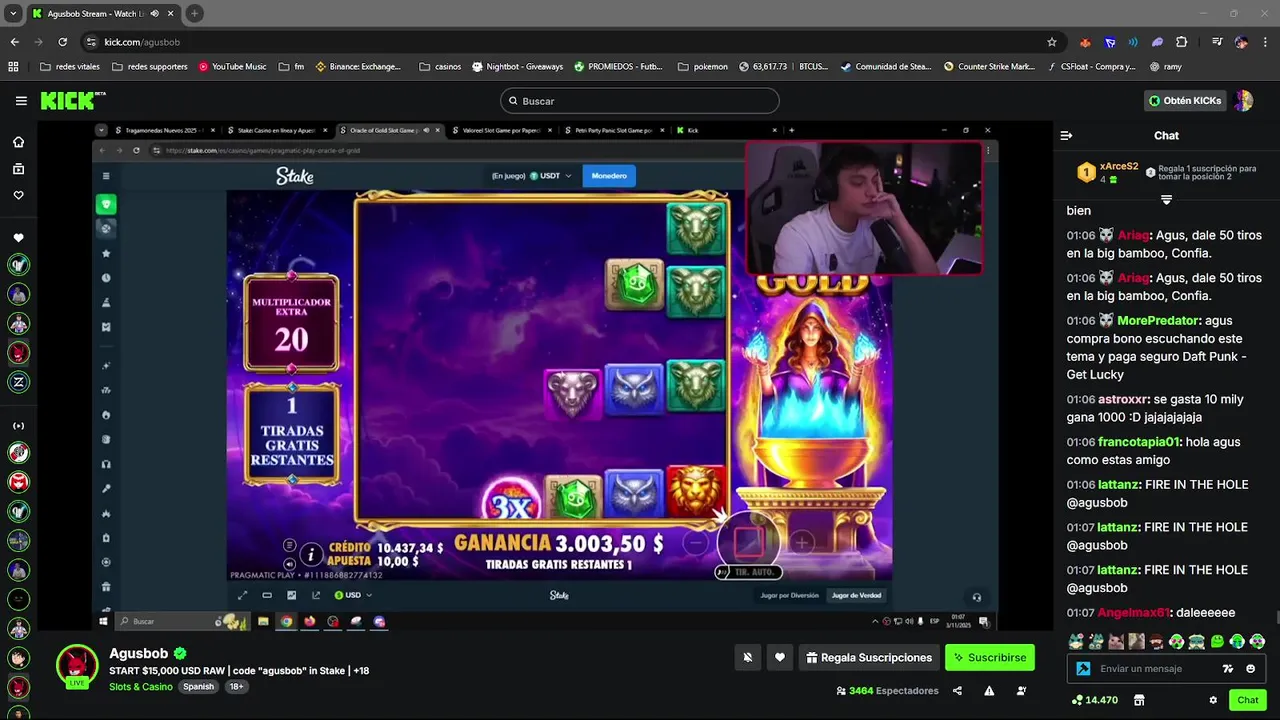The image size is (1280, 720).
Task: Click the 14.470 channel points balance
Action: pos(1094,700)
